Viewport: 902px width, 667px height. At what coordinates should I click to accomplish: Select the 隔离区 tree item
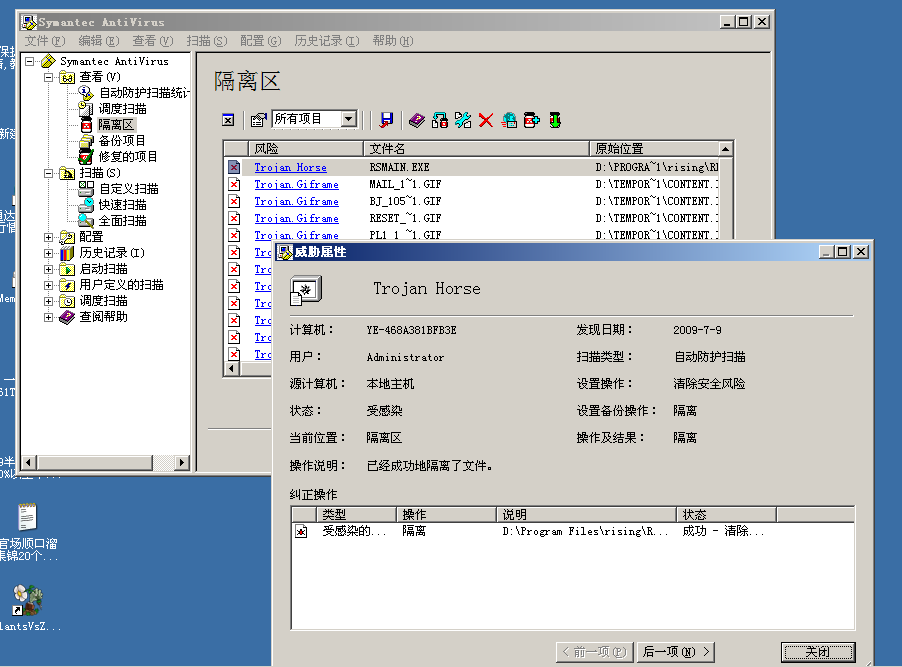[116, 125]
